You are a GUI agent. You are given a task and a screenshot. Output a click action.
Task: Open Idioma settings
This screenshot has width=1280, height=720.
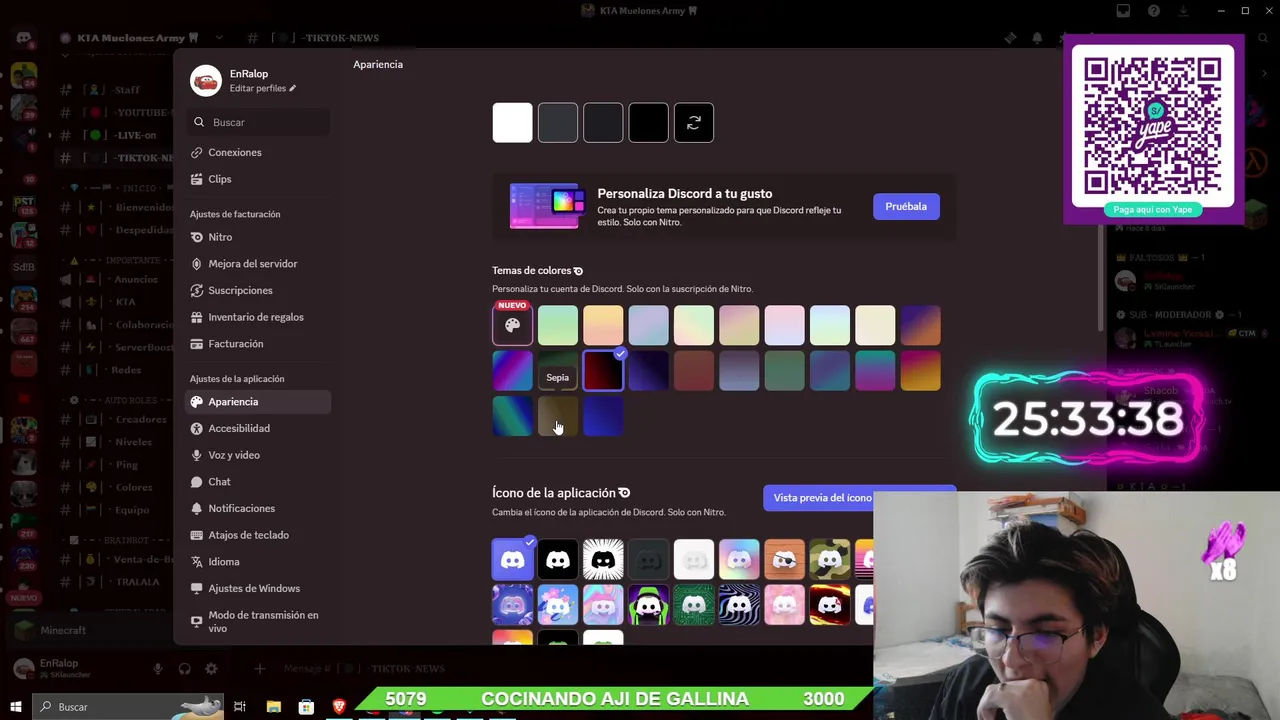point(258,562)
